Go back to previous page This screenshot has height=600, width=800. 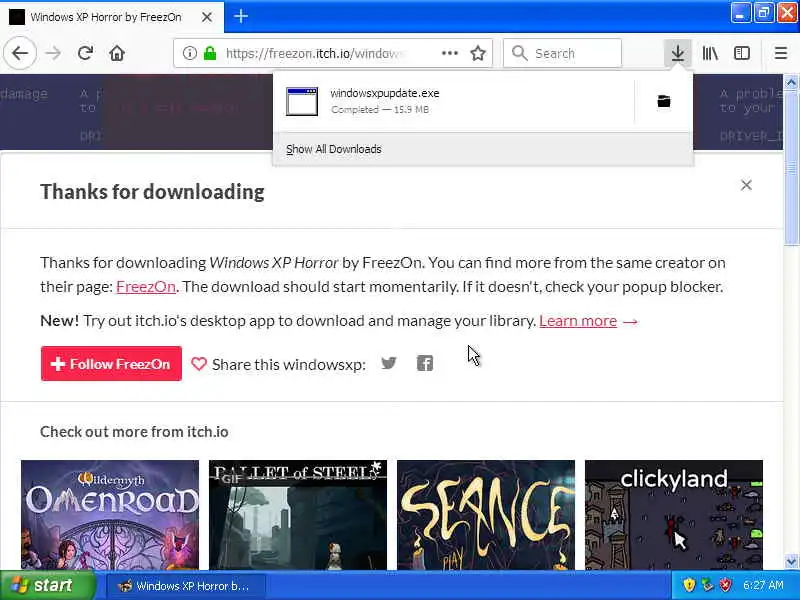tap(20, 53)
